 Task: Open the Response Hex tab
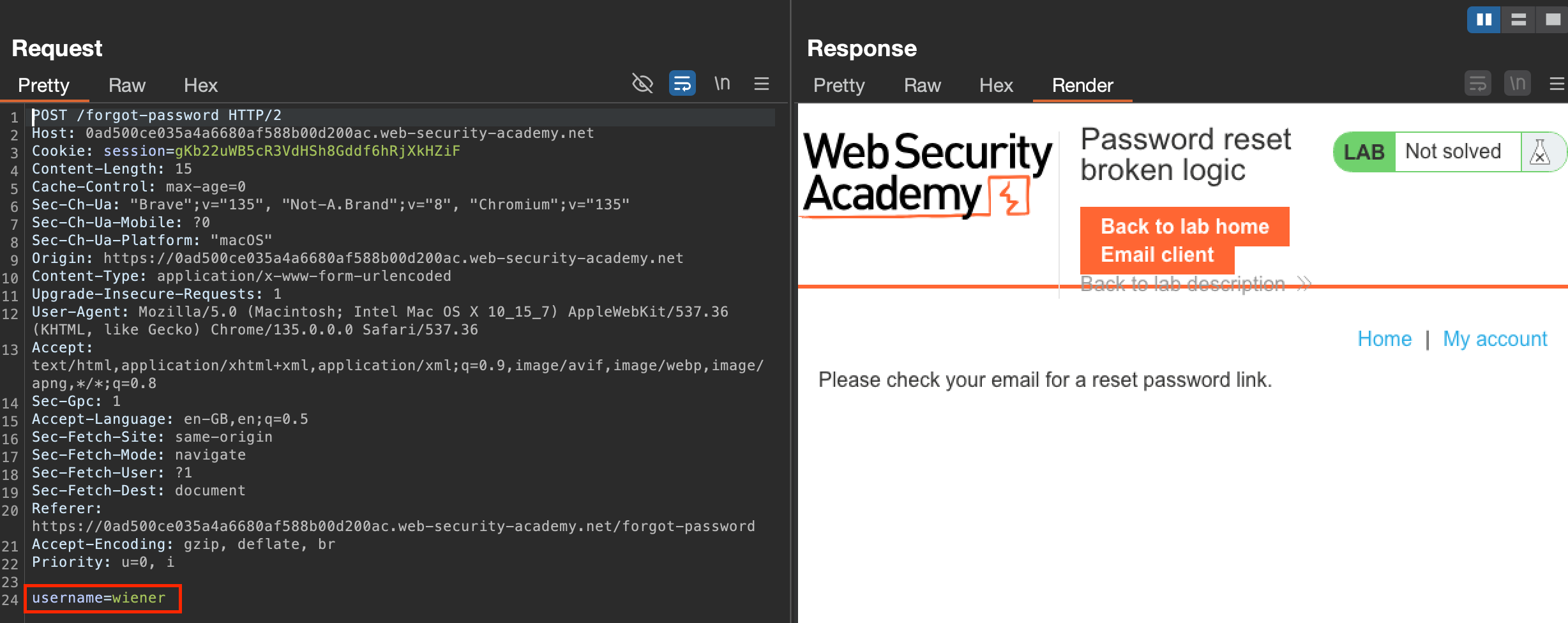pyautogui.click(x=995, y=86)
